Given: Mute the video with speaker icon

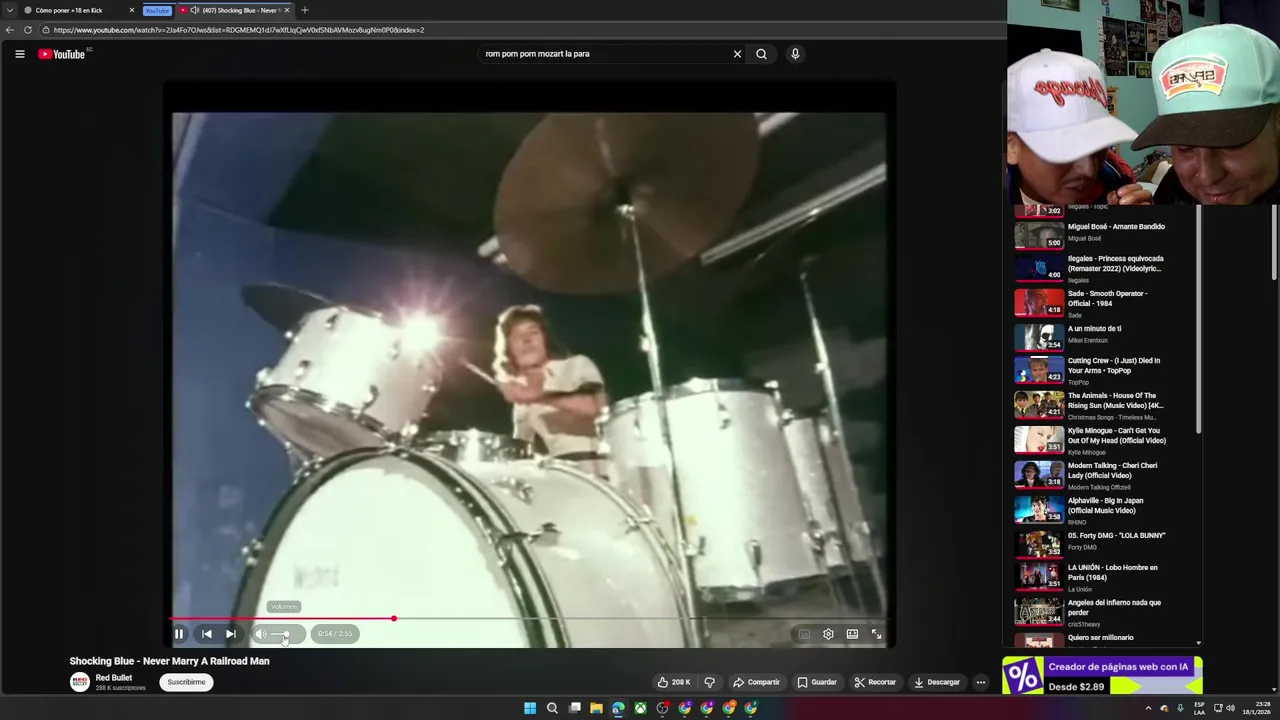Looking at the screenshot, I should click(261, 634).
